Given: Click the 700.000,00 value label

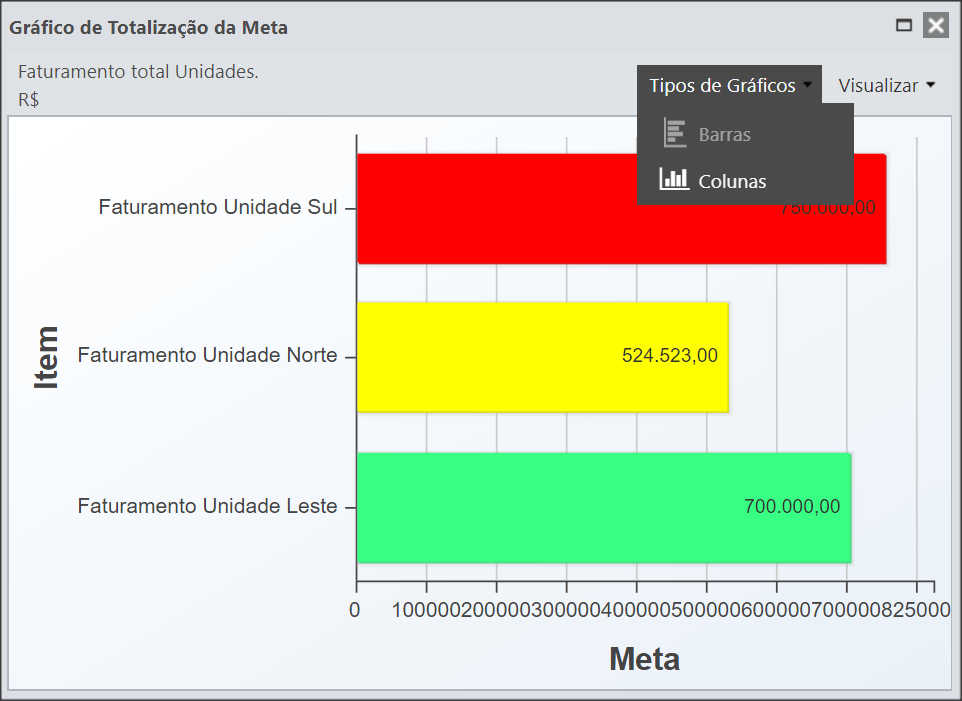Looking at the screenshot, I should (x=792, y=507).
